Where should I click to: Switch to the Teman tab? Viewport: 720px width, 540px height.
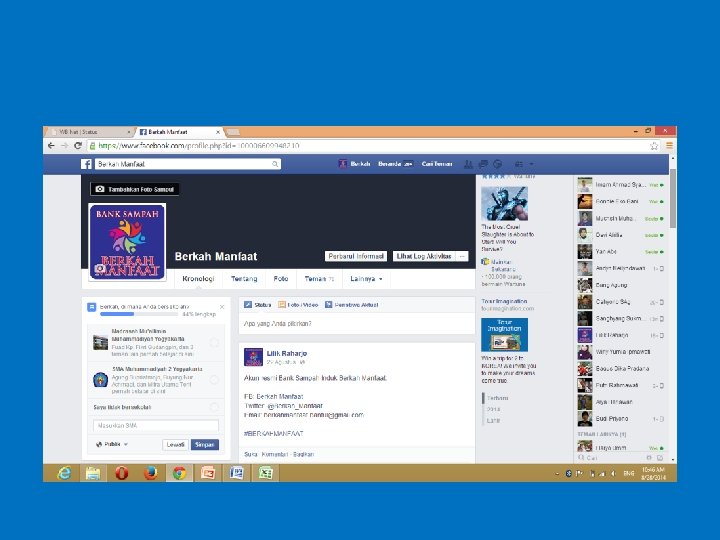(319, 279)
